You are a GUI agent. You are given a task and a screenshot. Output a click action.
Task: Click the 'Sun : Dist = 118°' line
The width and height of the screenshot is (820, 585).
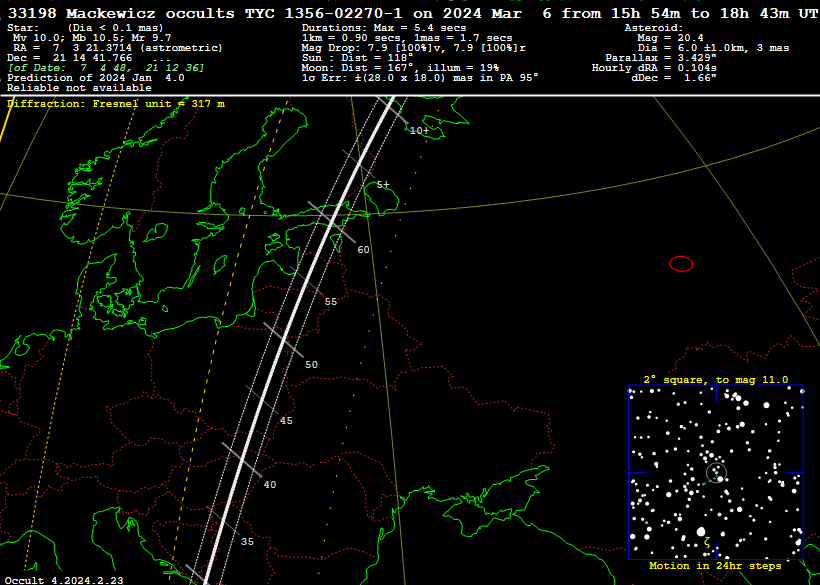[x=357, y=58]
